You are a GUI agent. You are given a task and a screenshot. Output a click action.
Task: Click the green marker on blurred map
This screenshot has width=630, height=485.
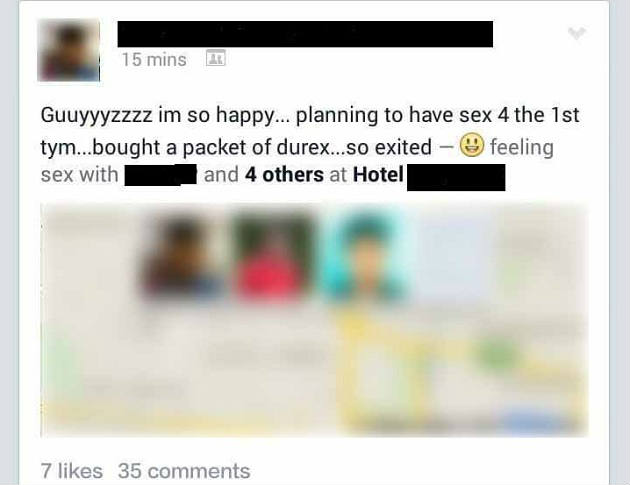coord(497,354)
